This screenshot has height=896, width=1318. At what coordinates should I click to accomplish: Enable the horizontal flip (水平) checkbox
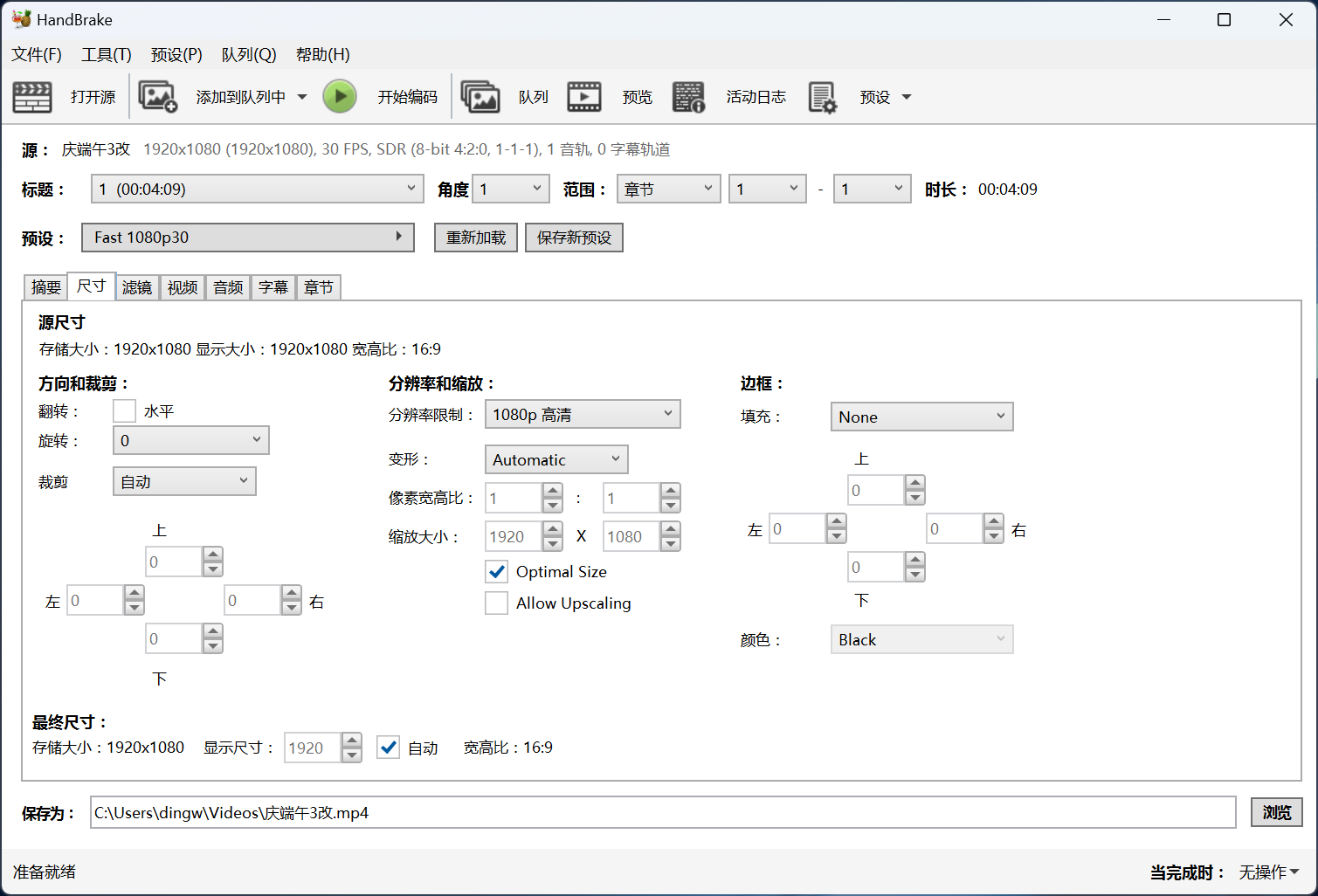click(125, 411)
